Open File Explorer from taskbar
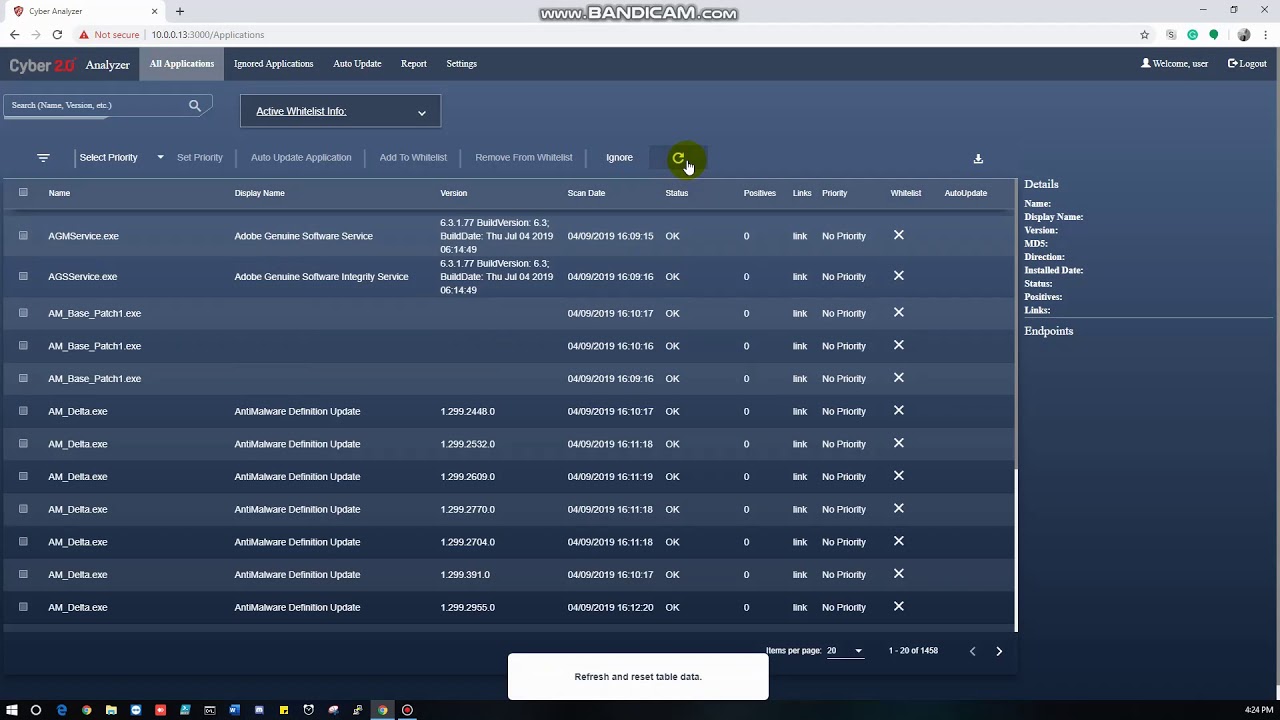This screenshot has height=720, width=1280. pyautogui.click(x=111, y=710)
